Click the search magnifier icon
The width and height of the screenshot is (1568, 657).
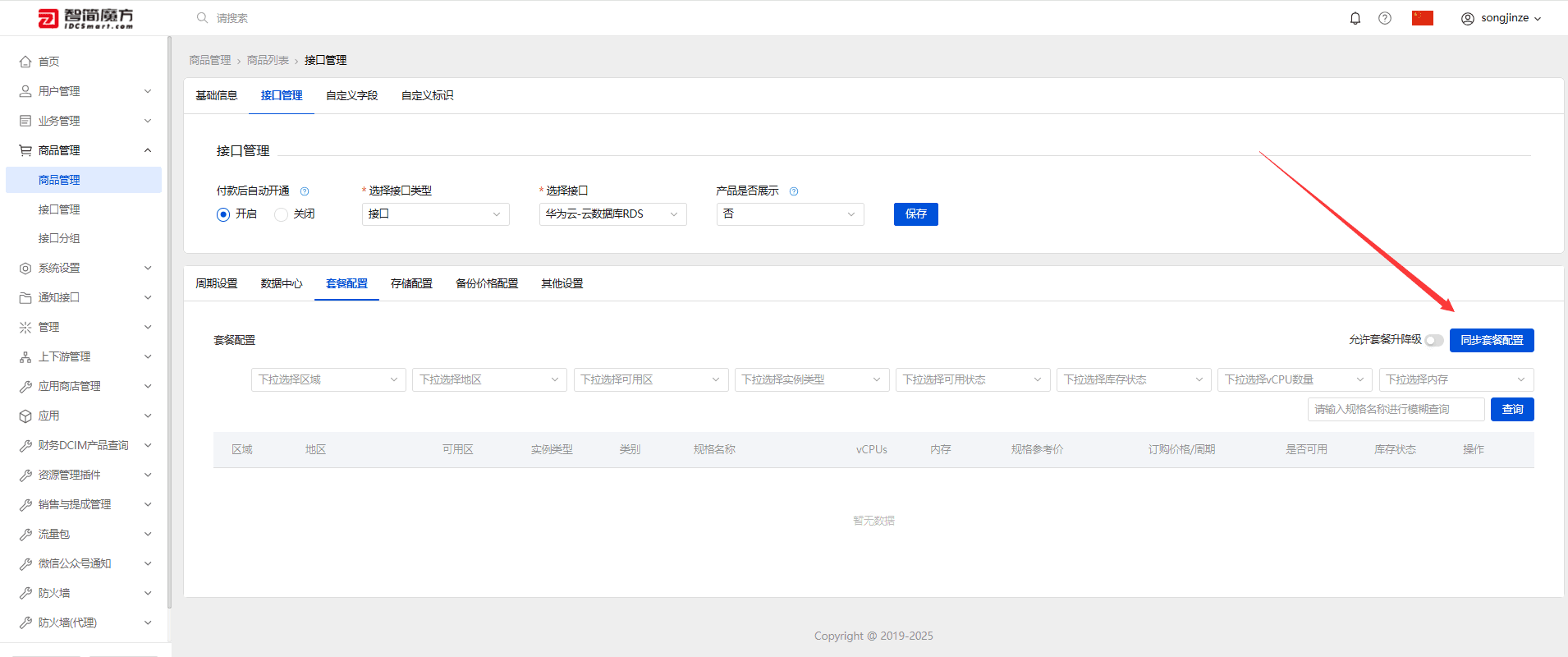[x=202, y=18]
